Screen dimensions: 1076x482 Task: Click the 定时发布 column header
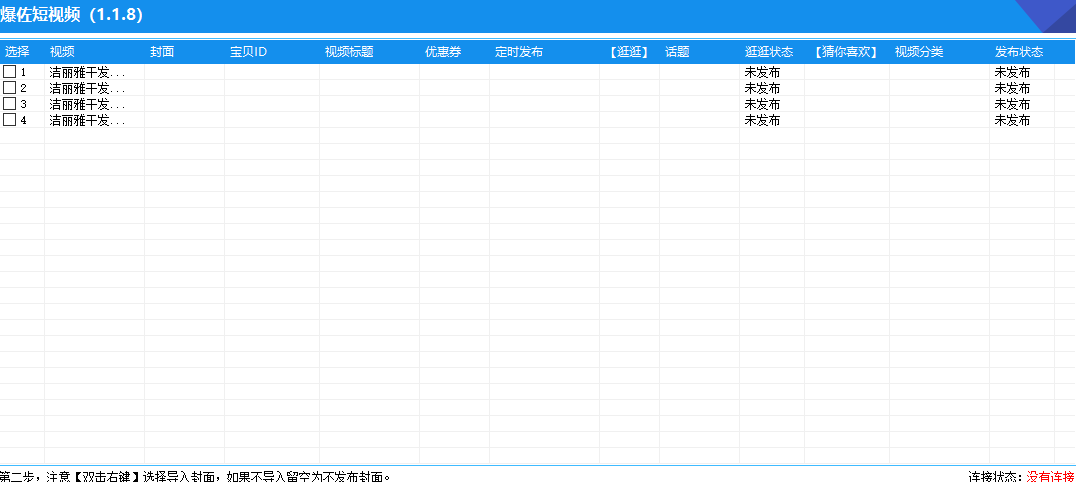519,52
